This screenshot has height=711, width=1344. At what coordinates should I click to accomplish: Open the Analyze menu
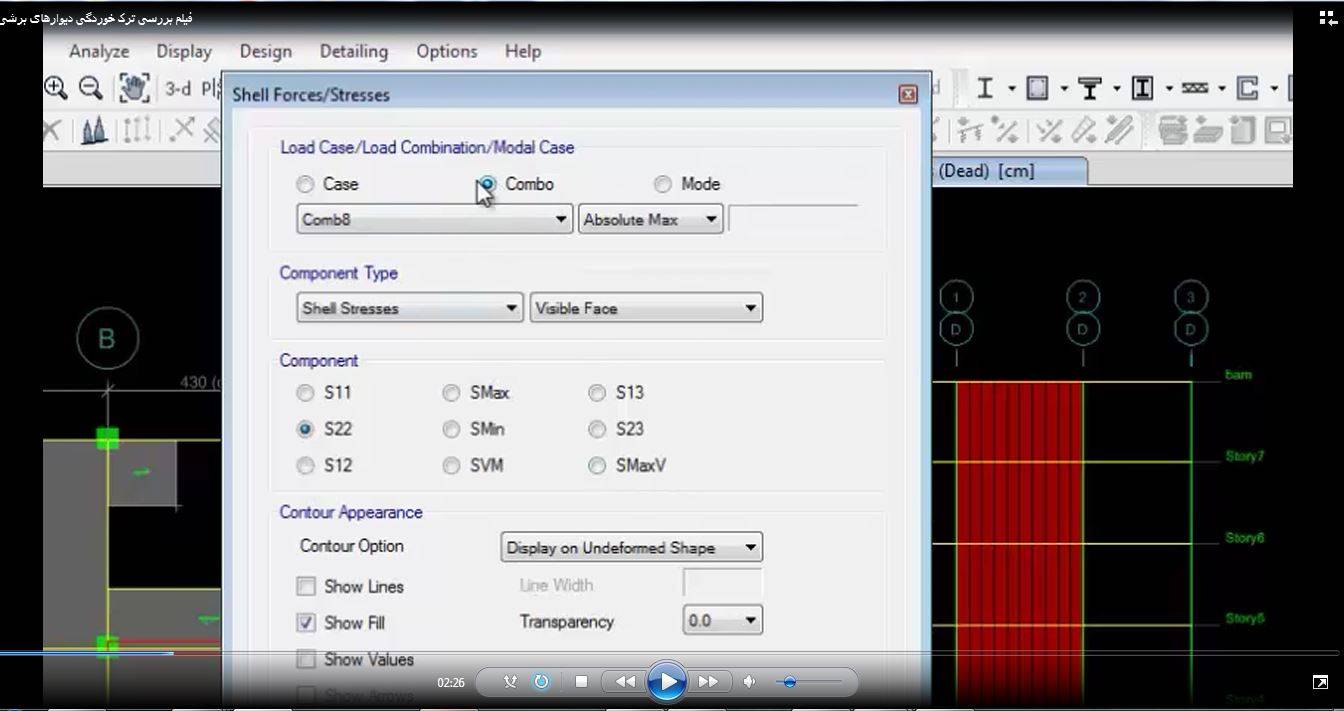[x=98, y=51]
